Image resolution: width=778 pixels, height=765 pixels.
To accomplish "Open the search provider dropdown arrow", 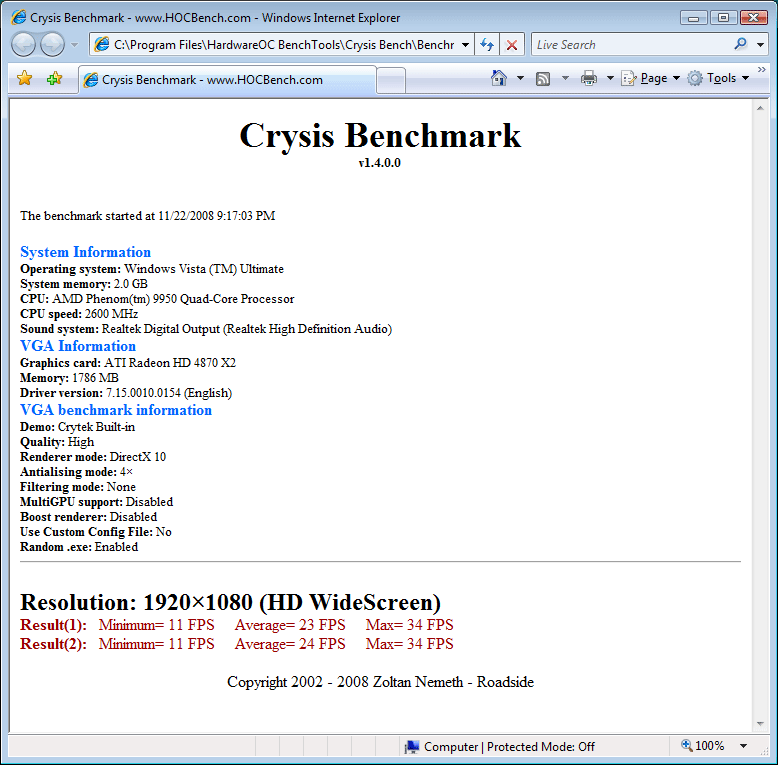I will point(760,45).
